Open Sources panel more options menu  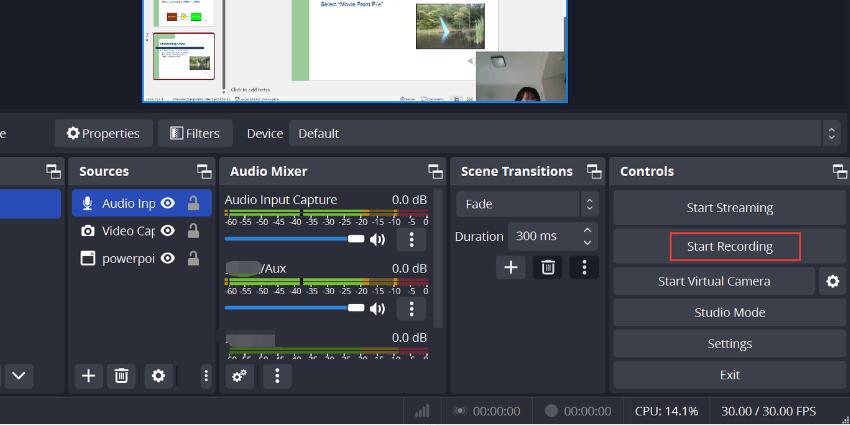(205, 376)
